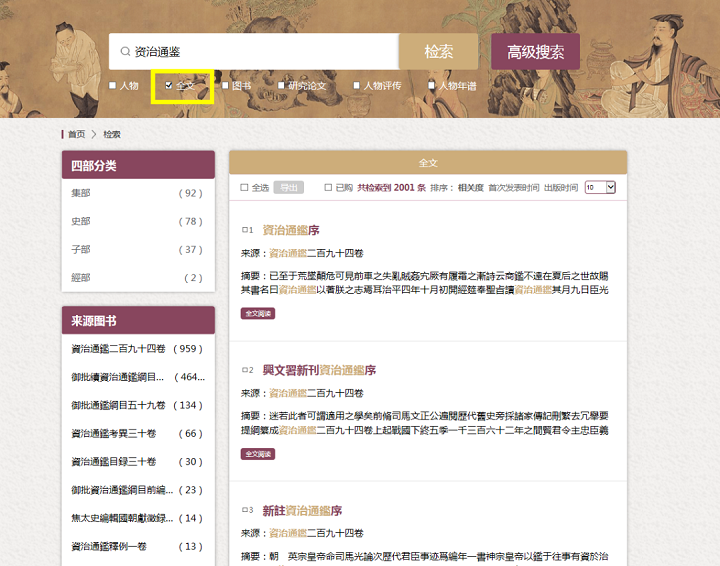Open 高级搜索 advanced search
Viewport: 720px width, 566px height.
coord(535,52)
